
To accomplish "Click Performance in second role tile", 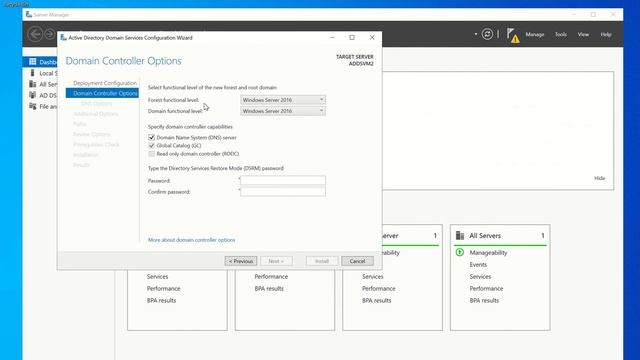I will tap(271, 277).
